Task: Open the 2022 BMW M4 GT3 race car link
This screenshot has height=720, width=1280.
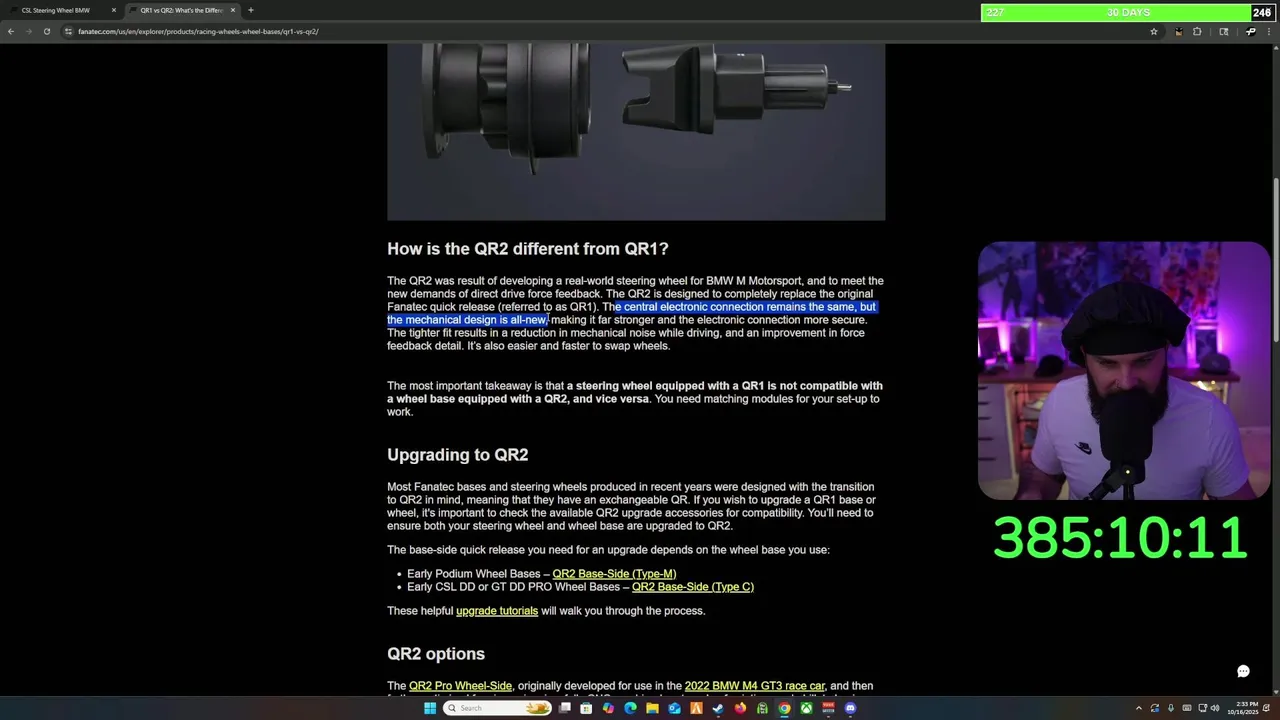Action: (x=755, y=686)
